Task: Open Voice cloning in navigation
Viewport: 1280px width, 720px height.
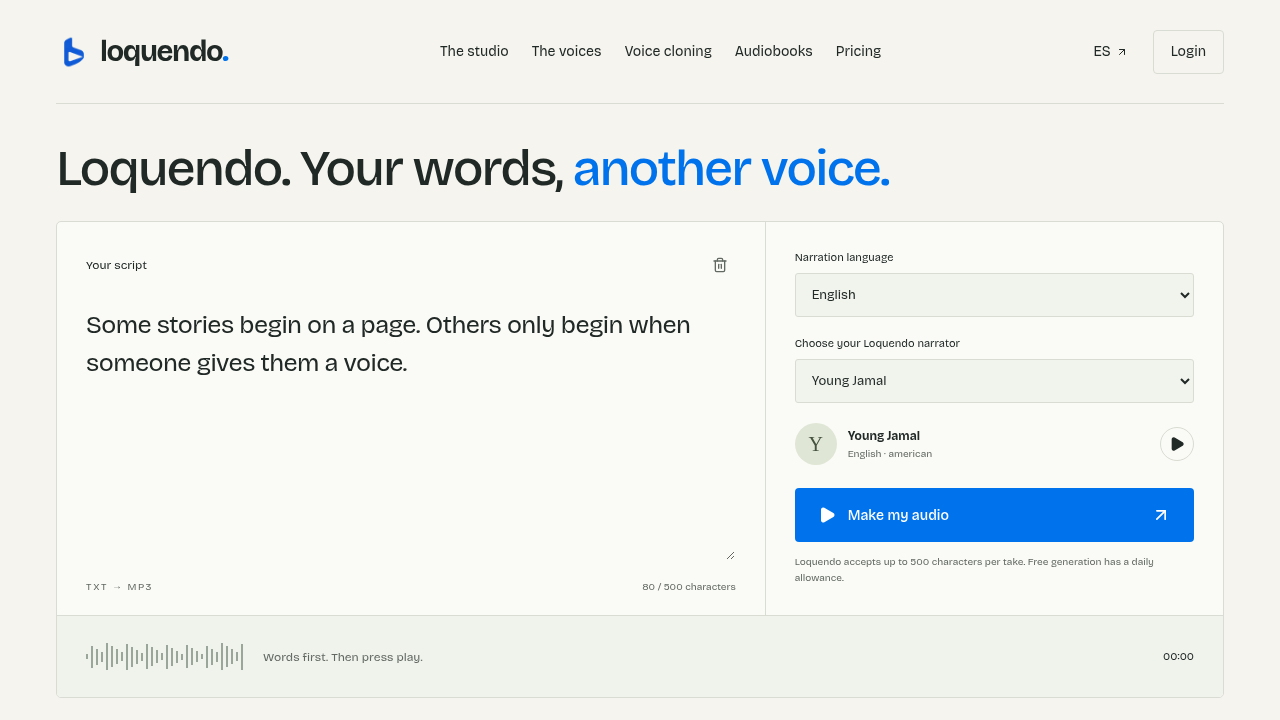Action: pyautogui.click(x=668, y=51)
